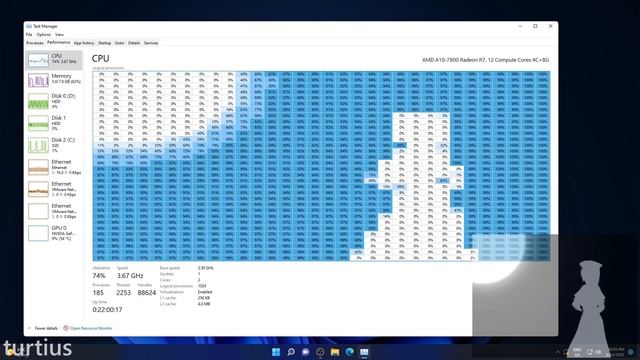
Task: Click the Task Manager title bar icon
Action: click(x=29, y=26)
